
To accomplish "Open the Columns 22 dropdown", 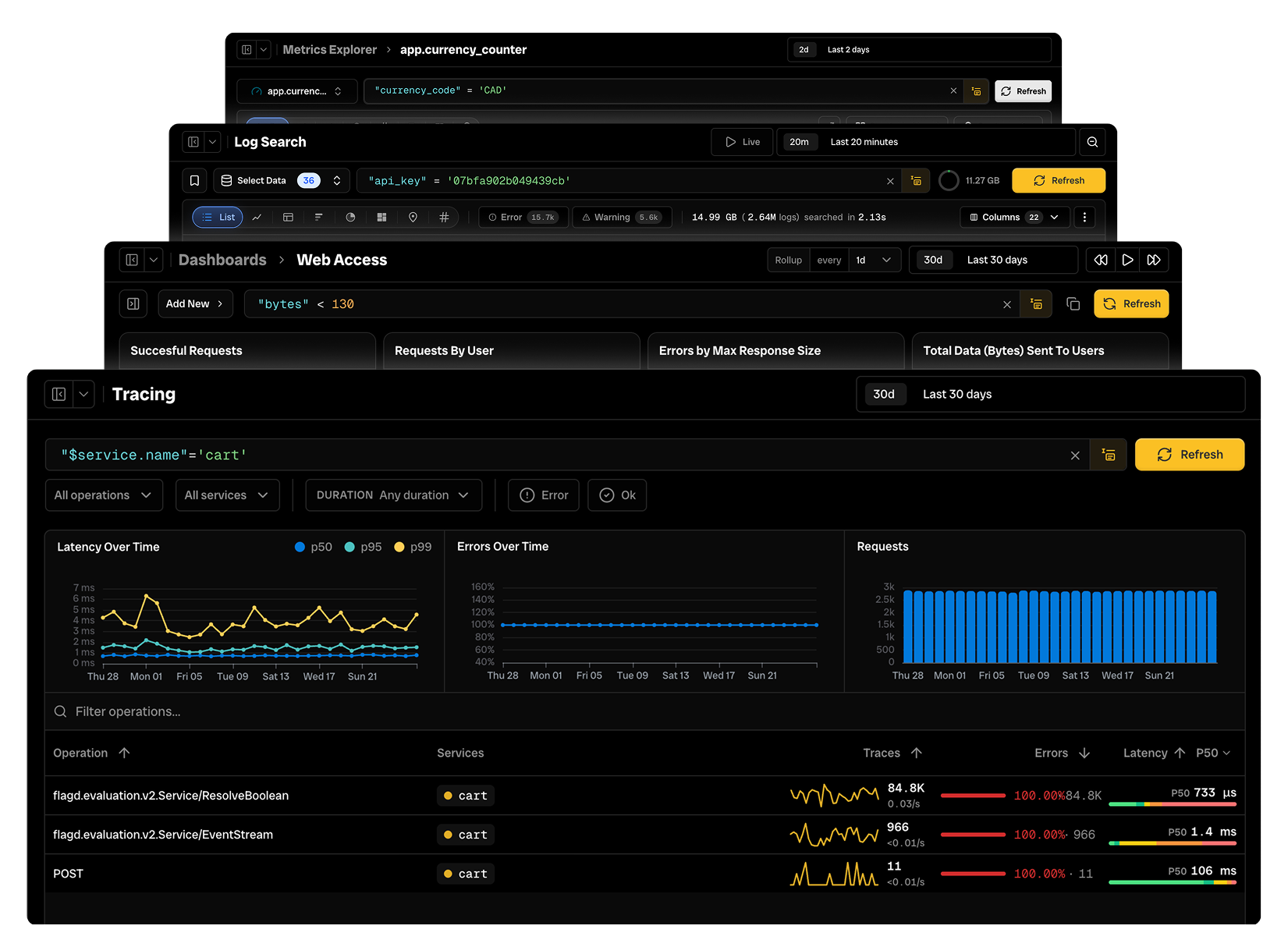I will (x=1013, y=217).
